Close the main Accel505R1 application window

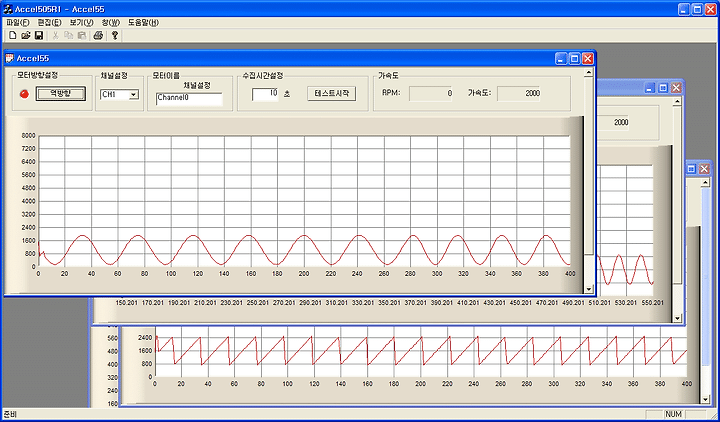[x=711, y=9]
